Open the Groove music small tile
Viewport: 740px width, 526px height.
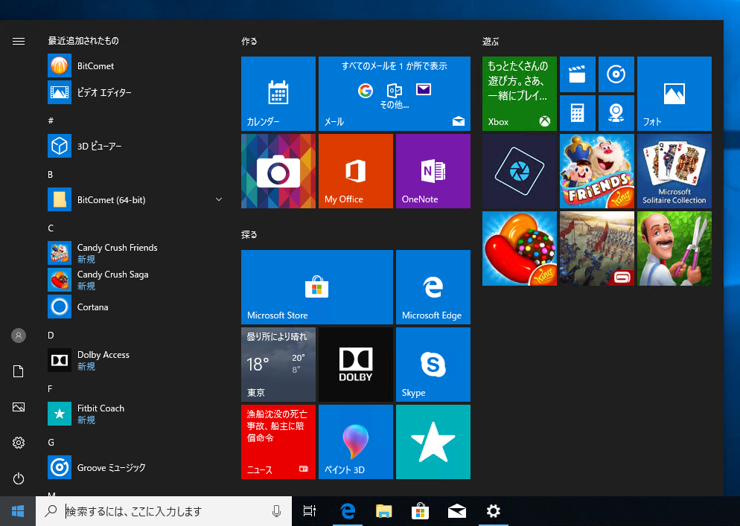click(616, 74)
